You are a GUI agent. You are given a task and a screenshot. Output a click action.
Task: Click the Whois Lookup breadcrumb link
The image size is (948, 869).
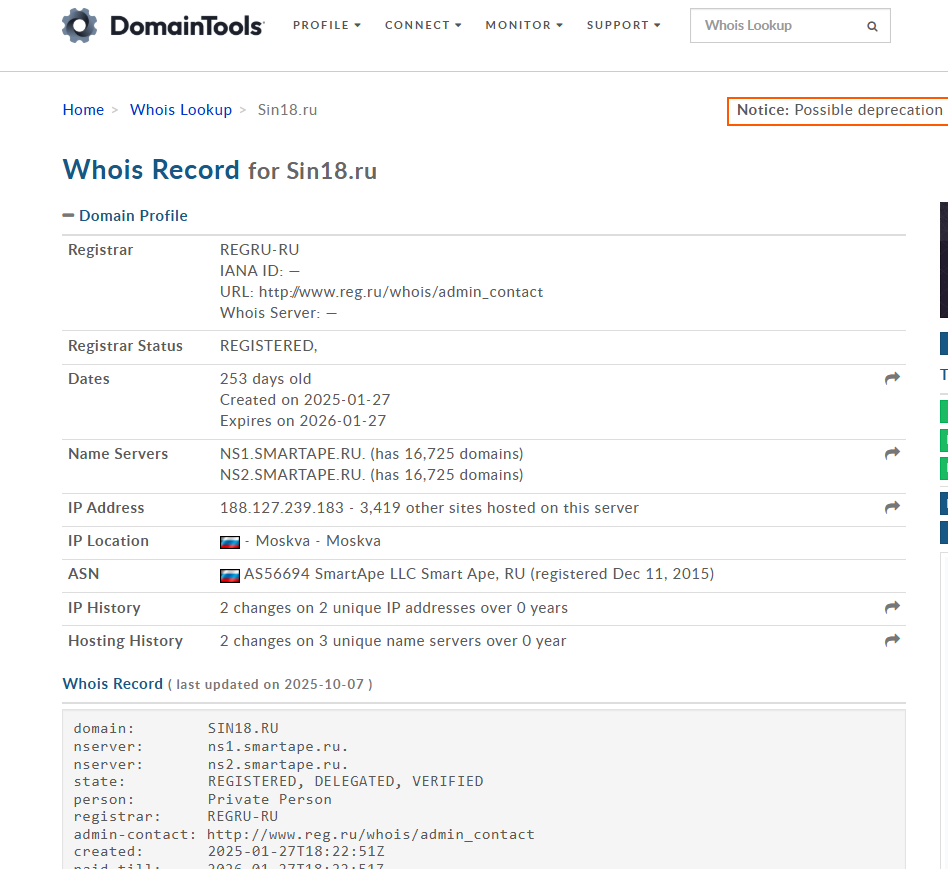(181, 110)
